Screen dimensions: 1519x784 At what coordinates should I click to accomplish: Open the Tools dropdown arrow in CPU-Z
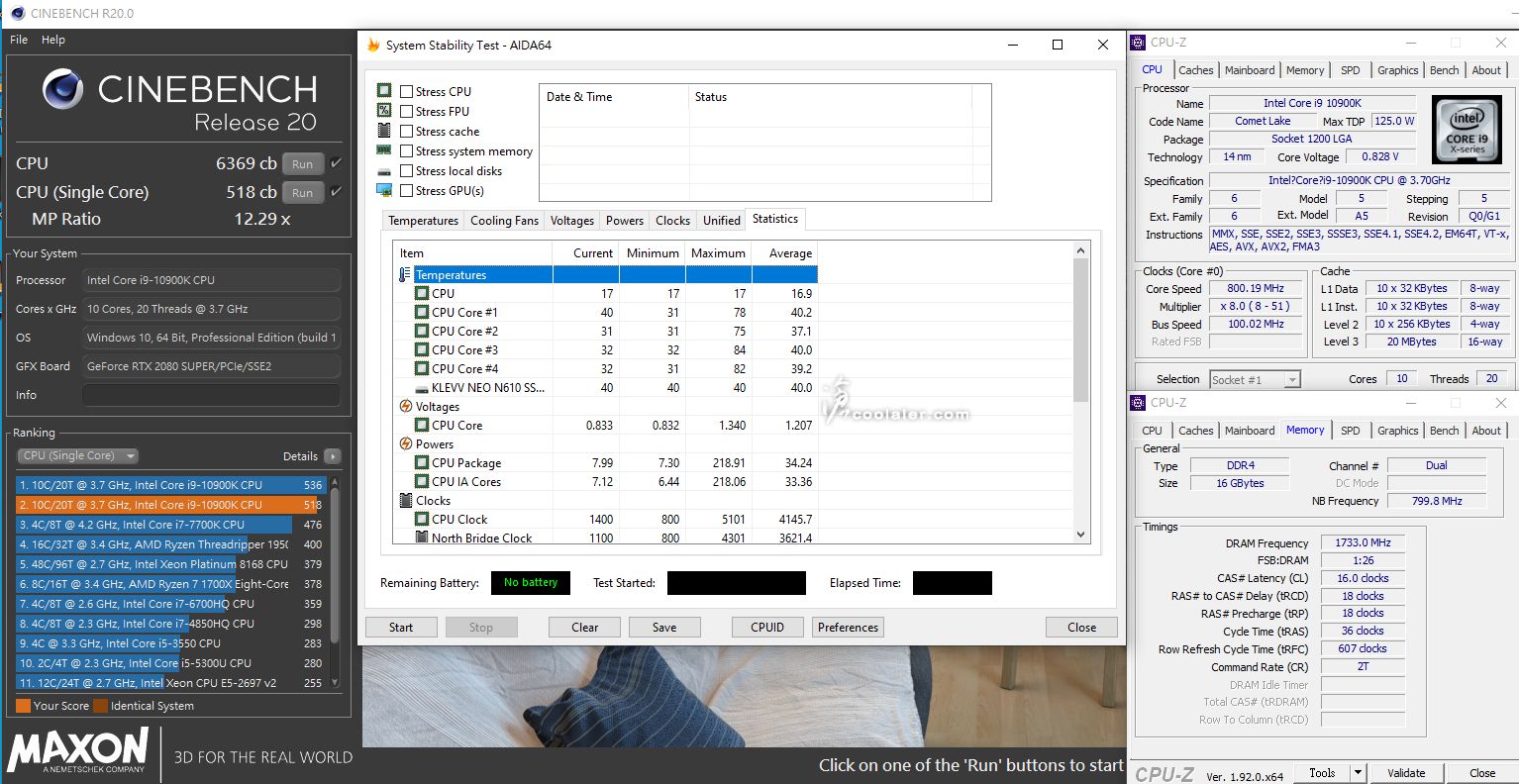point(1358,773)
